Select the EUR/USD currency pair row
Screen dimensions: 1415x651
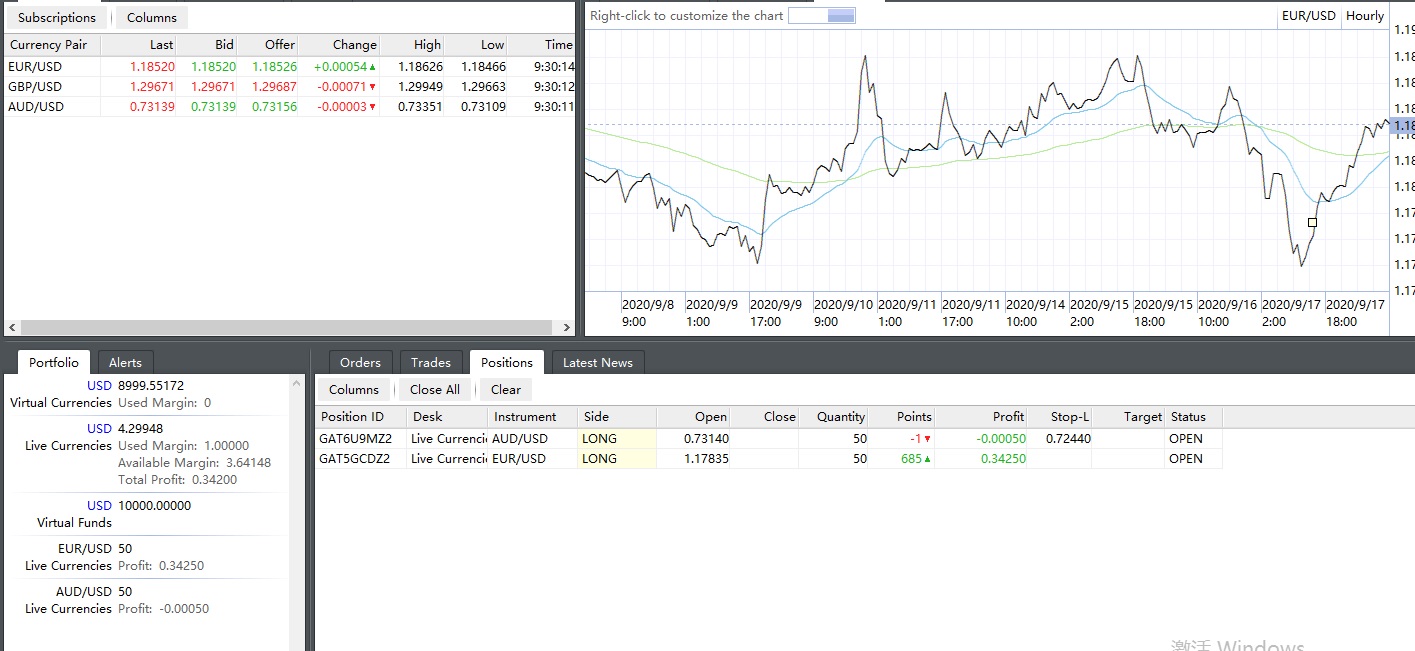click(x=289, y=66)
